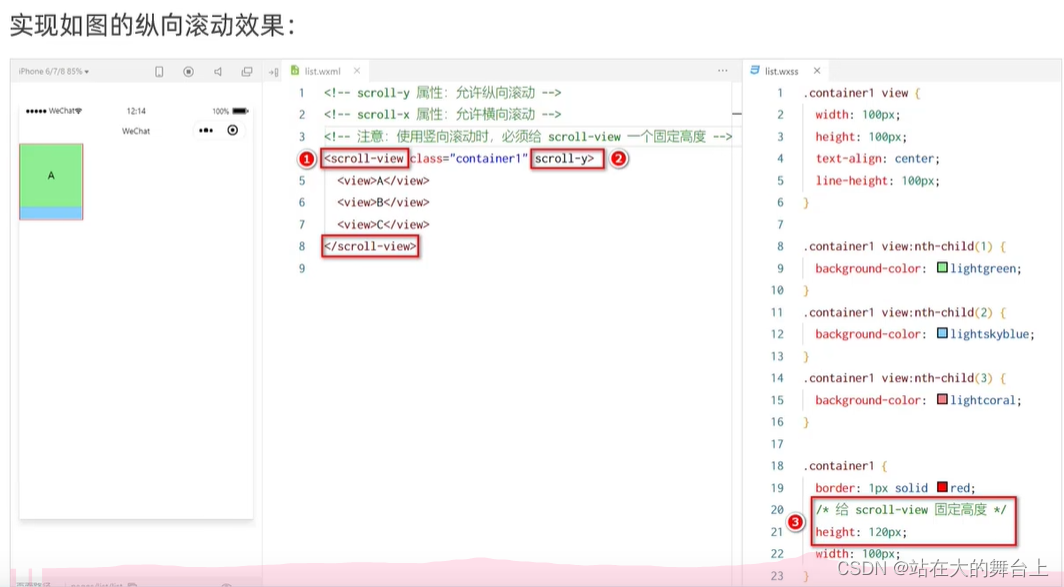Click the view:nth-child(1) selector line
The width and height of the screenshot is (1064, 587).
pyautogui.click(x=905, y=246)
